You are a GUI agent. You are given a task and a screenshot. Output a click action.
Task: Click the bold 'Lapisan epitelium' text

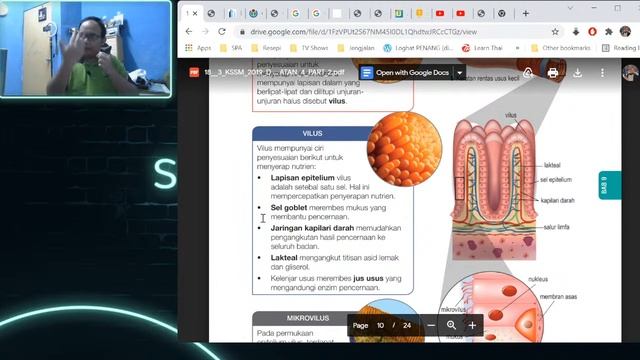coord(302,178)
